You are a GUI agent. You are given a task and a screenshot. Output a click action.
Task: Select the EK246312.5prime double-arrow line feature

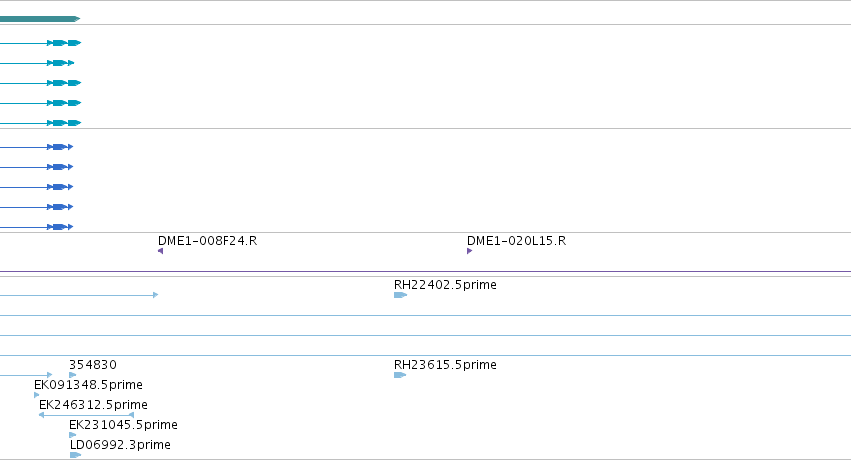[x=86, y=415]
